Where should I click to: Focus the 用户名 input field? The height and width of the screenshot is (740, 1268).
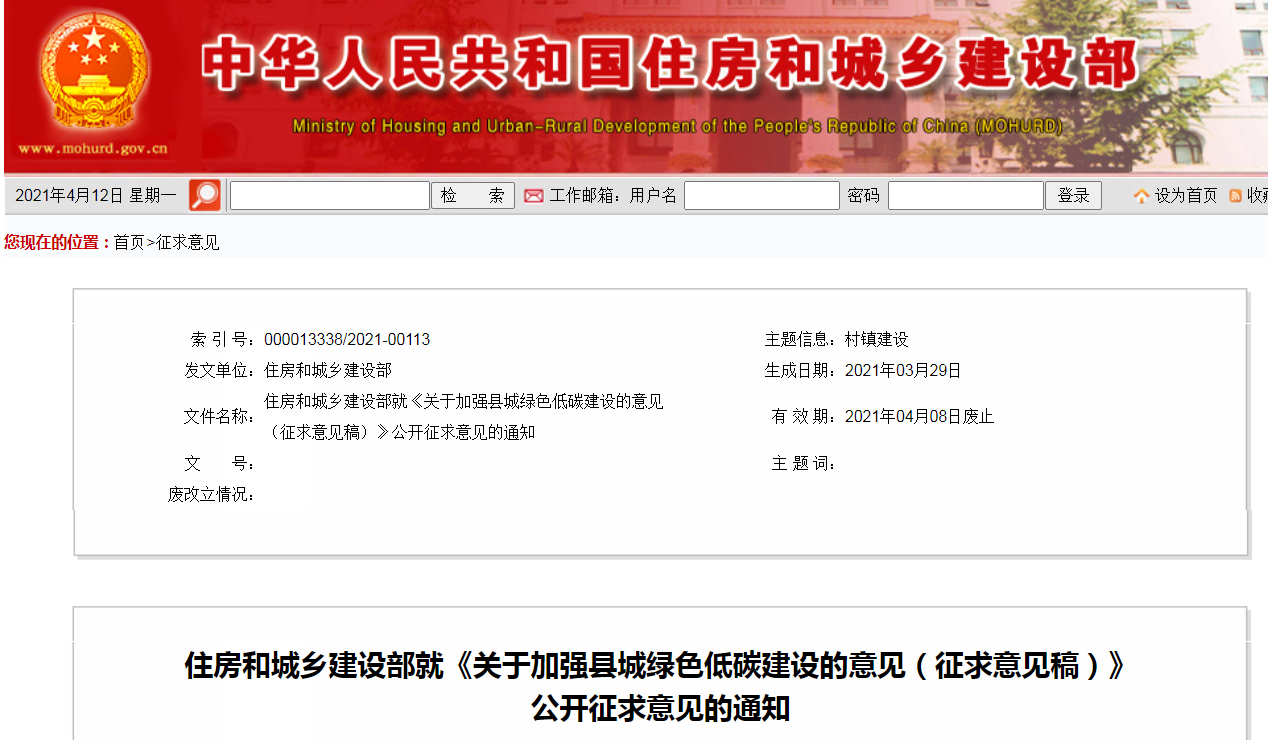coord(762,195)
